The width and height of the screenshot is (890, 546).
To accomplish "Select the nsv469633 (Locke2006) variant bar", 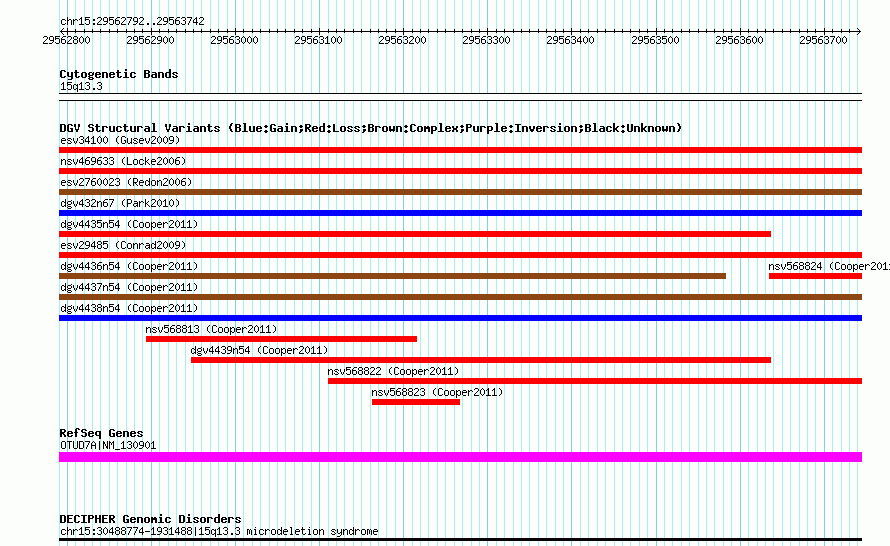I will click(x=460, y=171).
